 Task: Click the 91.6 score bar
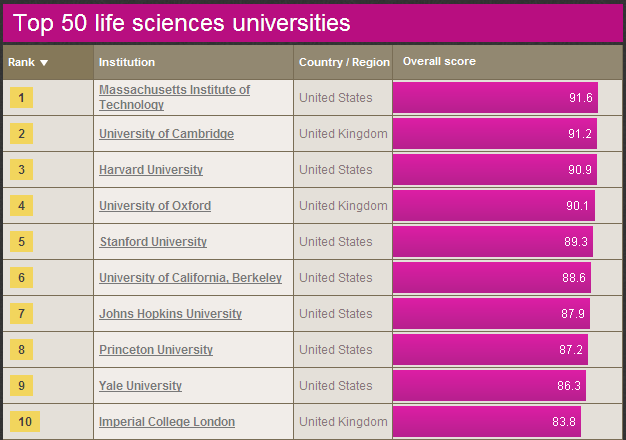tap(495, 98)
